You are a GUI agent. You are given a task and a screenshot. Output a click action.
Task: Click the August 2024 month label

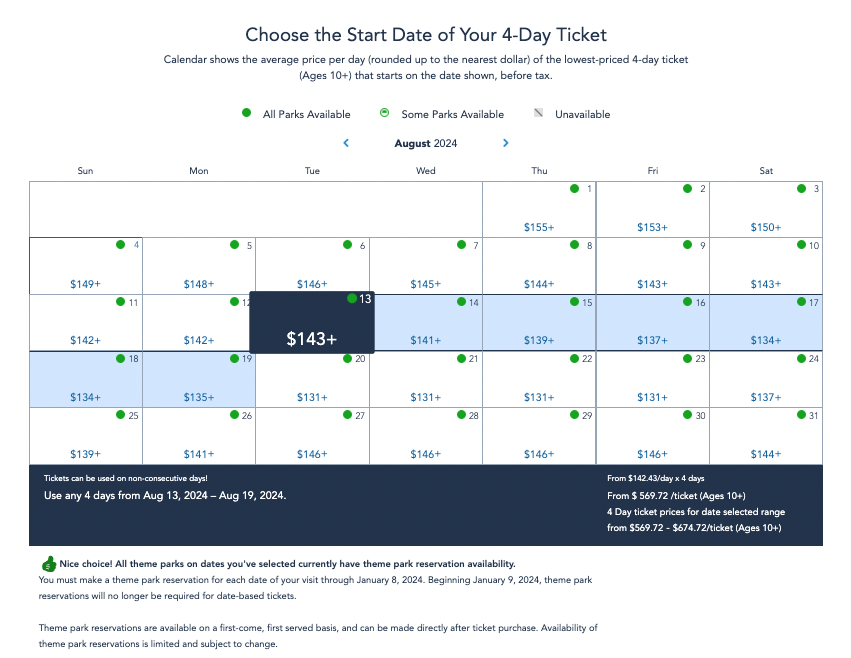coord(426,143)
